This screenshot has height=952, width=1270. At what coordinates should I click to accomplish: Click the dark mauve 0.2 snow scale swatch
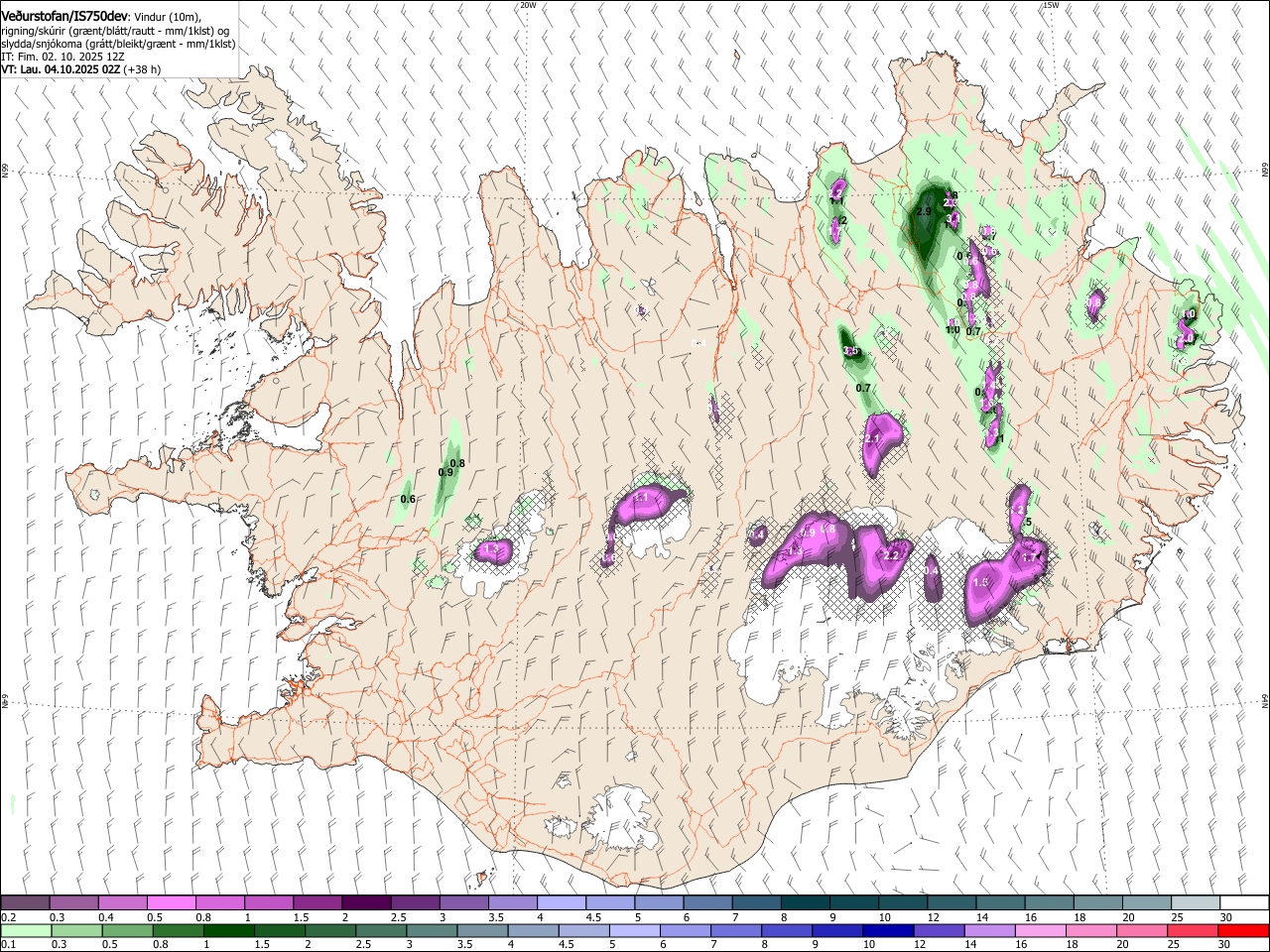click(25, 902)
